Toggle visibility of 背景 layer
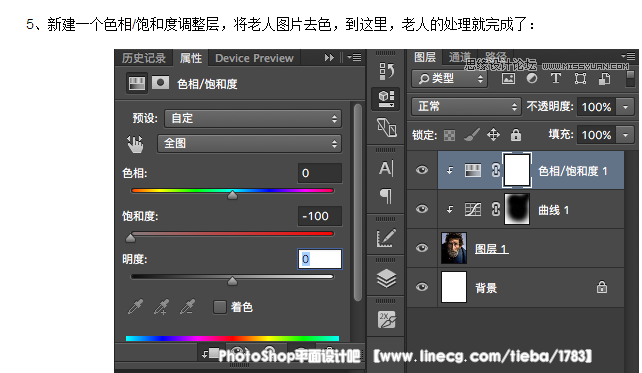 tap(422, 287)
